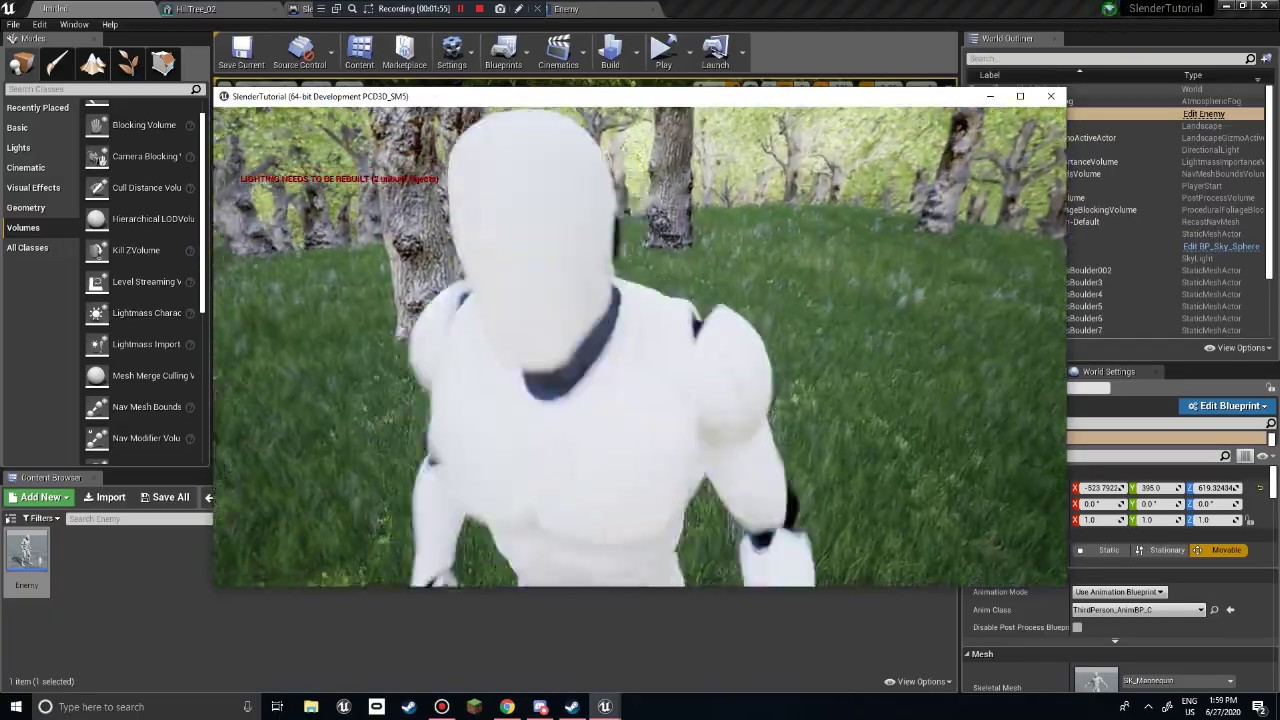Select the Volumes category
1280x720 pixels.
23,228
